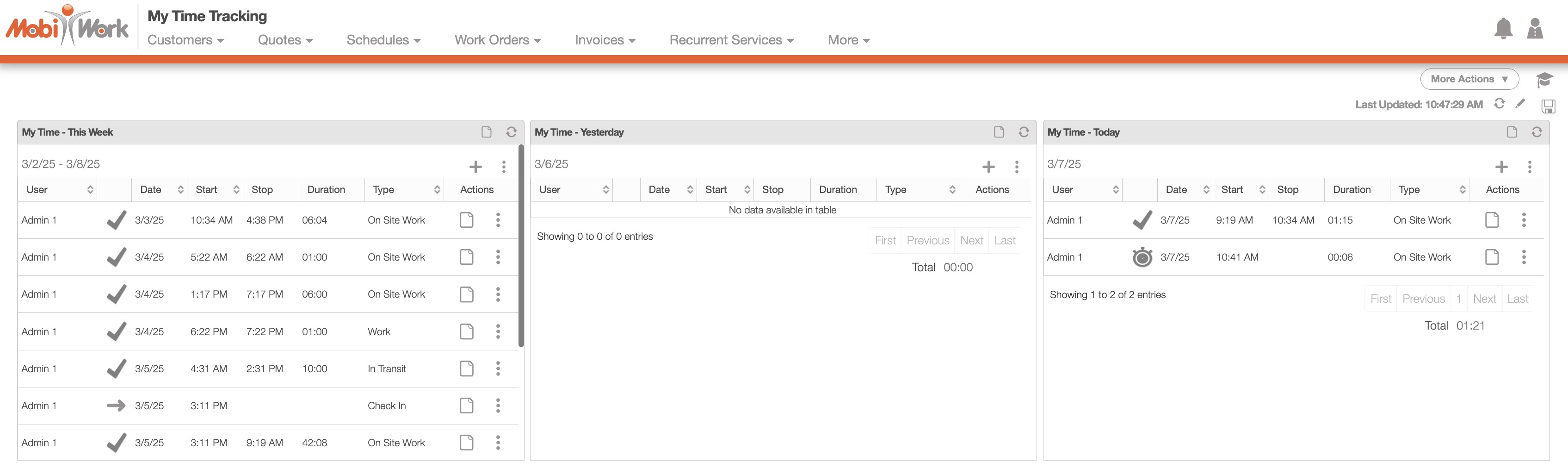
Task: Add time entry in My Time - Today
Action: 1501,167
